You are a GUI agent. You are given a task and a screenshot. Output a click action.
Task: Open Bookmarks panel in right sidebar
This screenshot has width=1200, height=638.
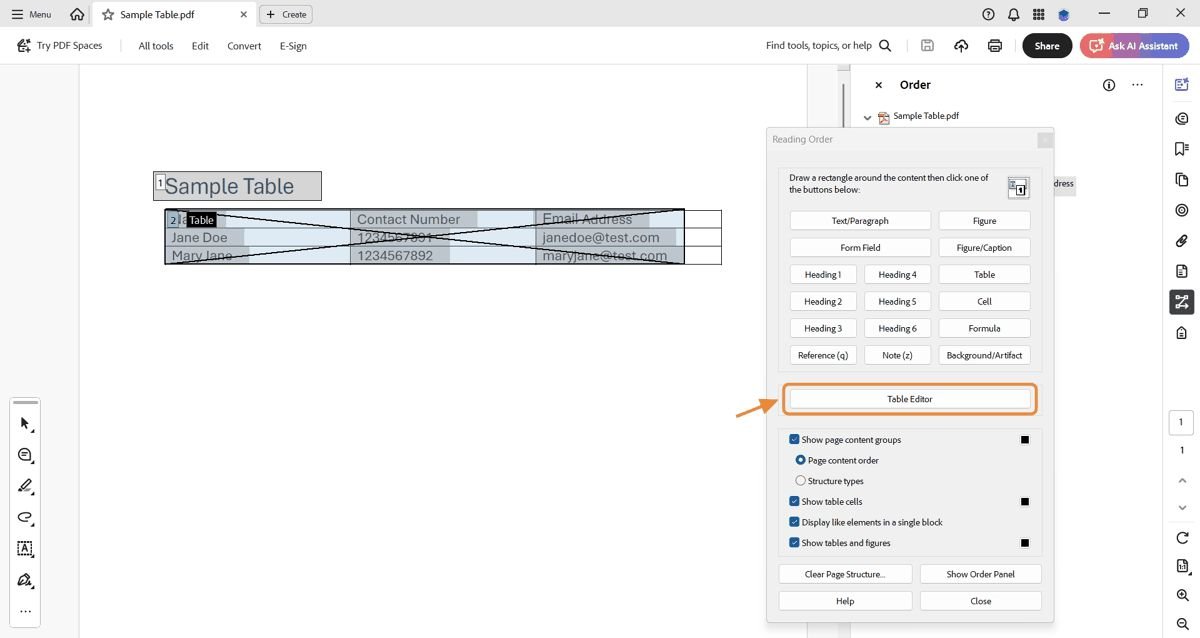(x=1182, y=149)
